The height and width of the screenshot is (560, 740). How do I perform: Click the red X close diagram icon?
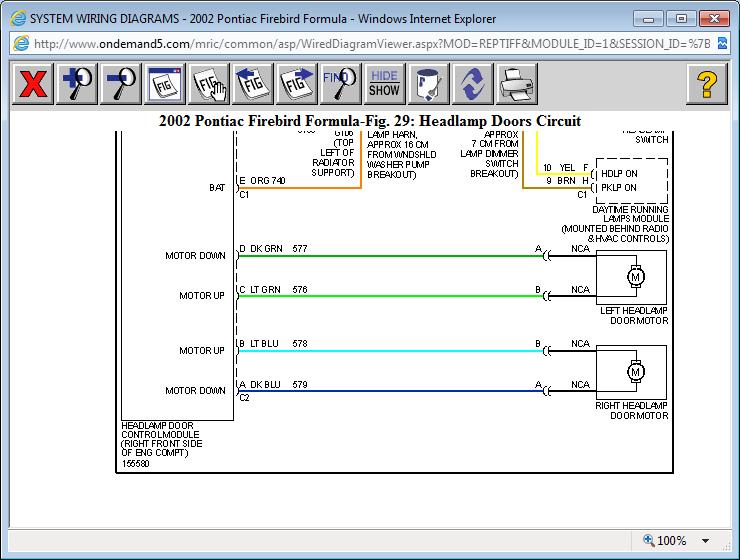point(33,84)
